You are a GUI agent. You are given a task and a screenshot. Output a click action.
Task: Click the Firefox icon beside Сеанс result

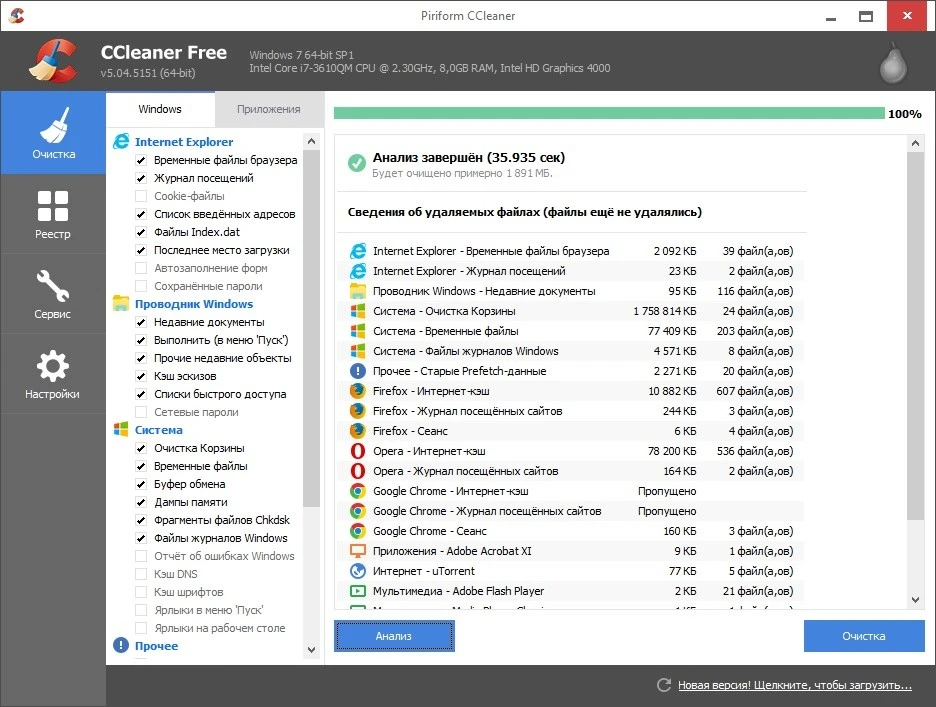[357, 431]
